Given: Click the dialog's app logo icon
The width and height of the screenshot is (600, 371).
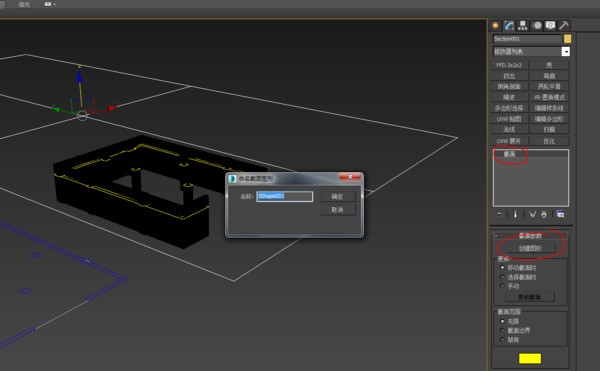Looking at the screenshot, I should (232, 179).
